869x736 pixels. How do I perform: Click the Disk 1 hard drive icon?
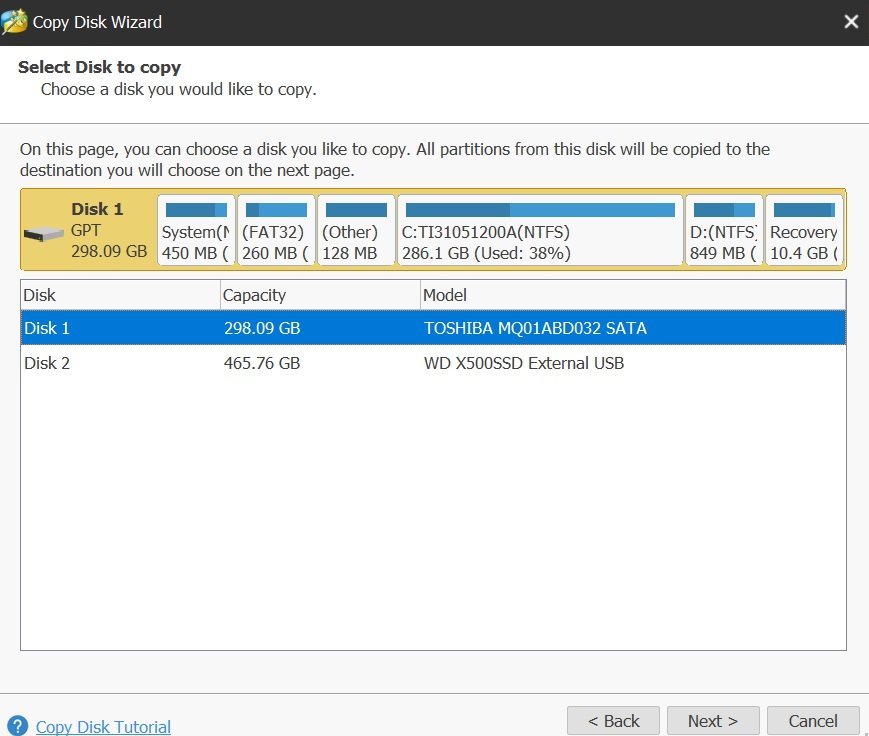tap(44, 234)
